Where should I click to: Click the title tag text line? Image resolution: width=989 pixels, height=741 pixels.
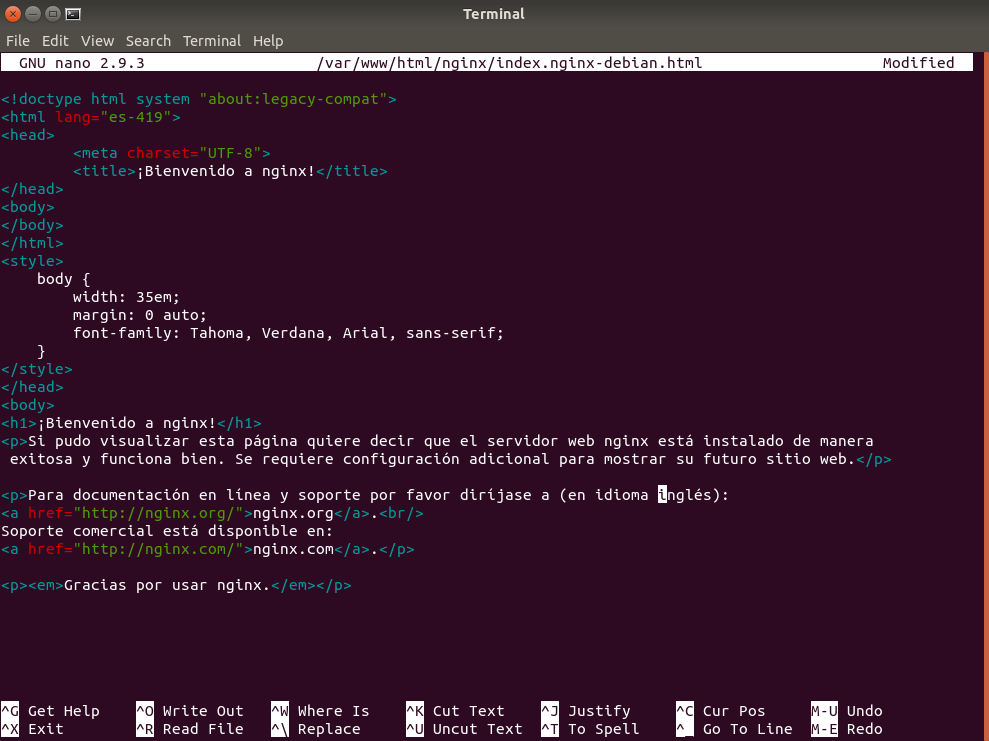pyautogui.click(x=230, y=171)
